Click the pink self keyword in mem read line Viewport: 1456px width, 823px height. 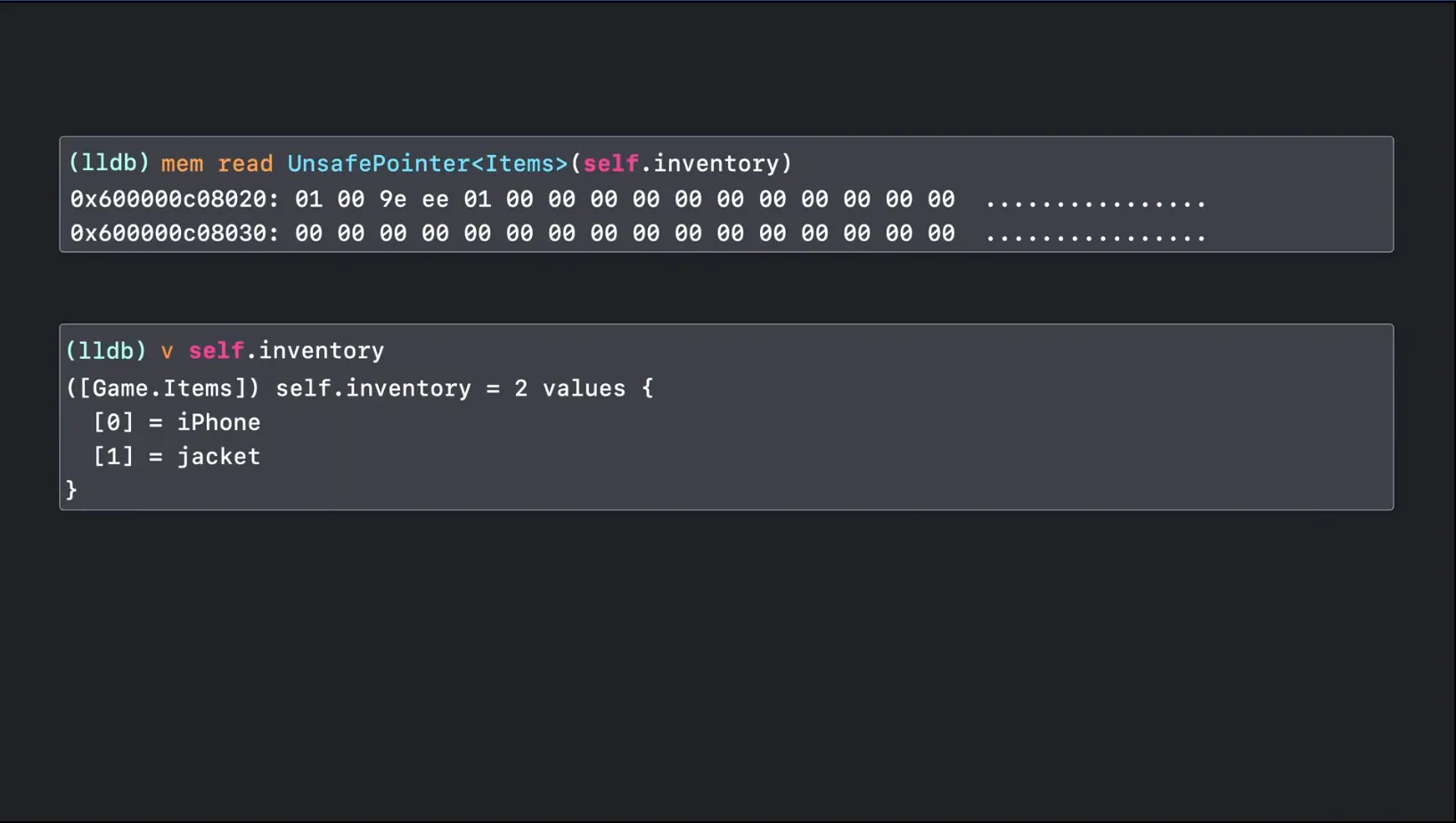click(610, 164)
